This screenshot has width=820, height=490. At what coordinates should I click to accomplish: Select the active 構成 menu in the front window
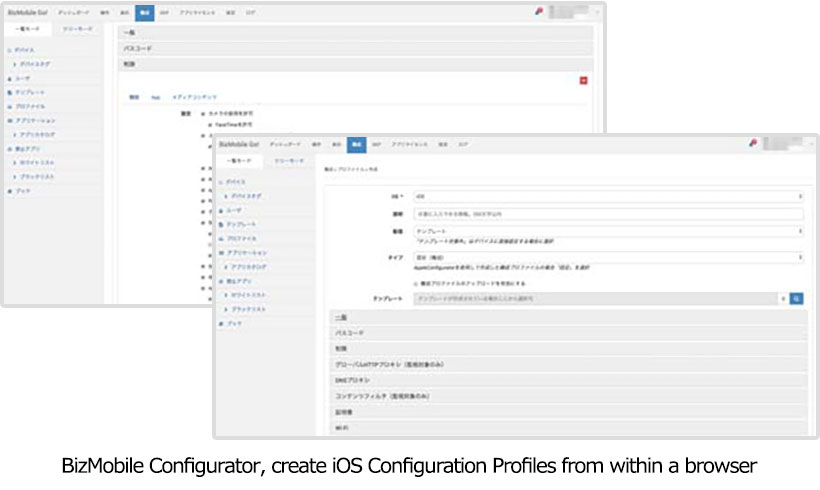(357, 144)
